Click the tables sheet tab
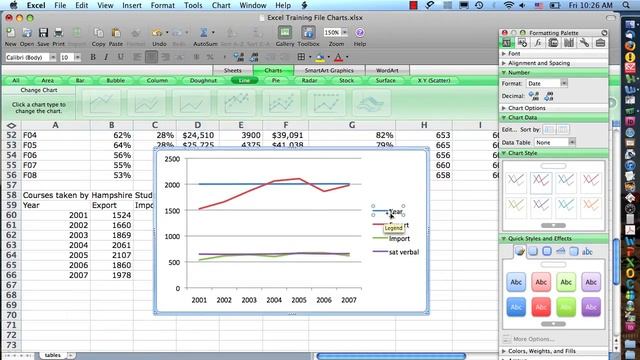640x360 pixels. [x=53, y=356]
